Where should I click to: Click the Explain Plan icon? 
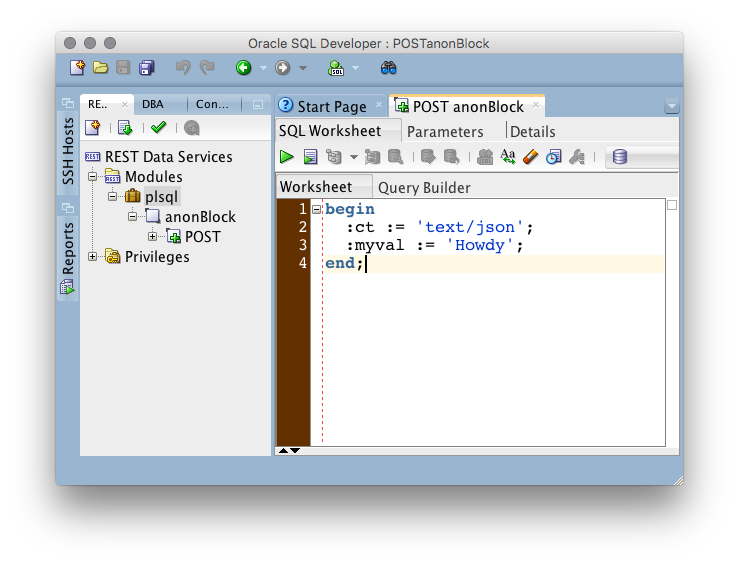click(334, 156)
